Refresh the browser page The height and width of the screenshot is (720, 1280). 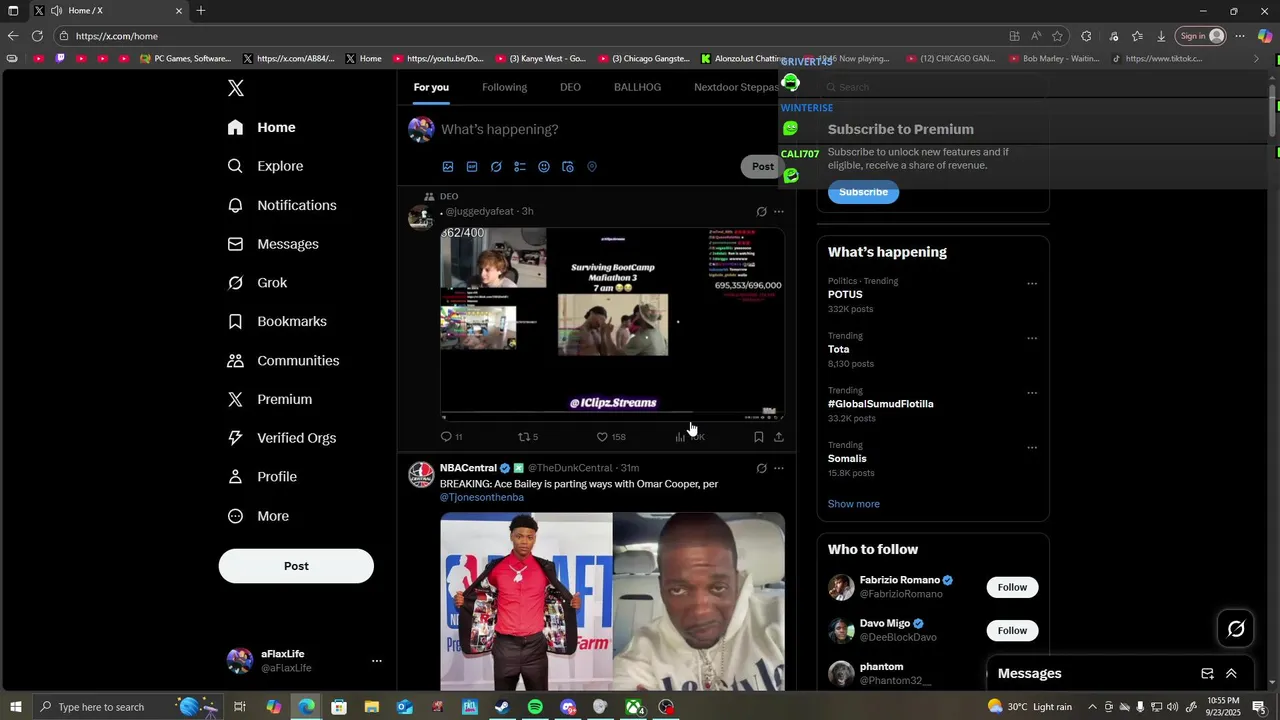[x=37, y=36]
